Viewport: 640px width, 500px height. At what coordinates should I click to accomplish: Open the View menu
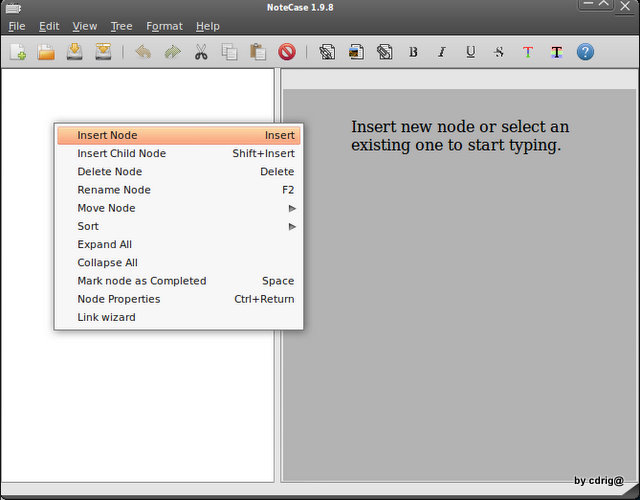84,27
